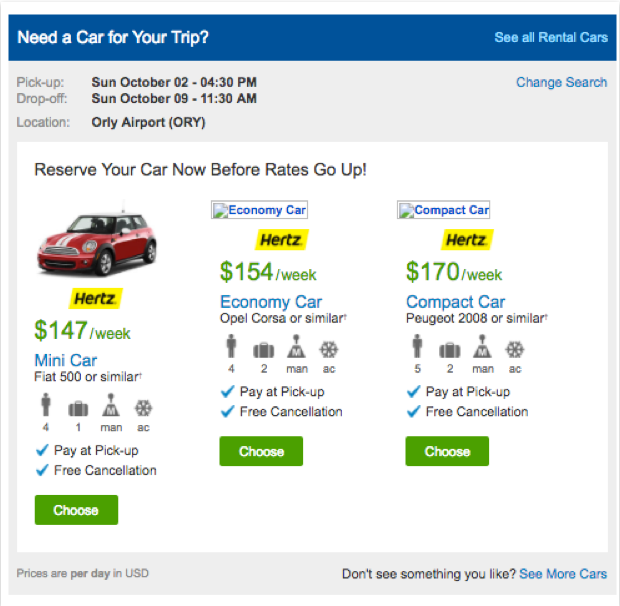Image resolution: width=620 pixels, height=606 pixels.
Task: Choose the Compact Car for $170 per week
Action: coord(447,451)
